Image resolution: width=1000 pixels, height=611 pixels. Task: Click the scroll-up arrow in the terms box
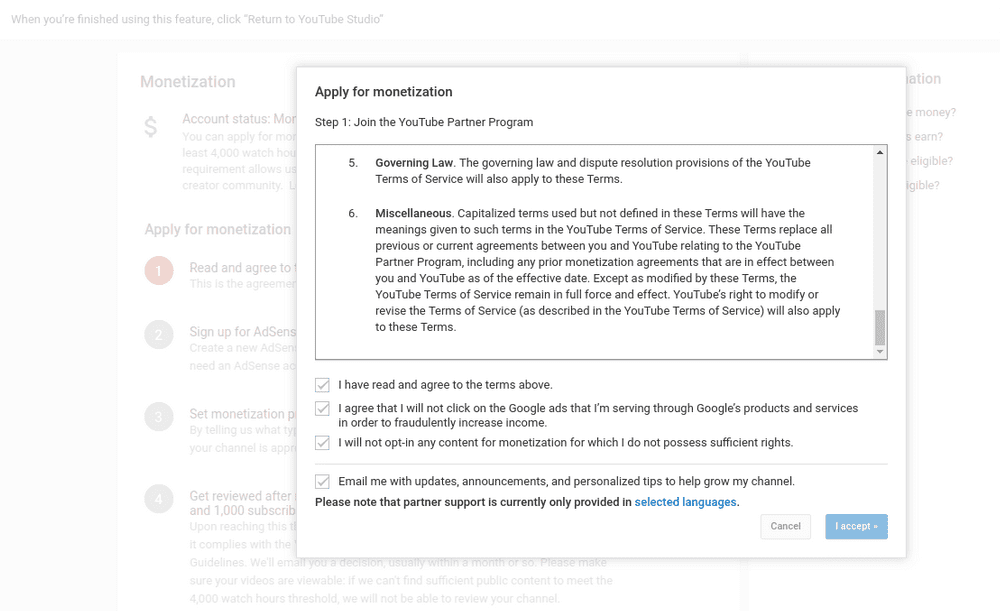(880, 150)
